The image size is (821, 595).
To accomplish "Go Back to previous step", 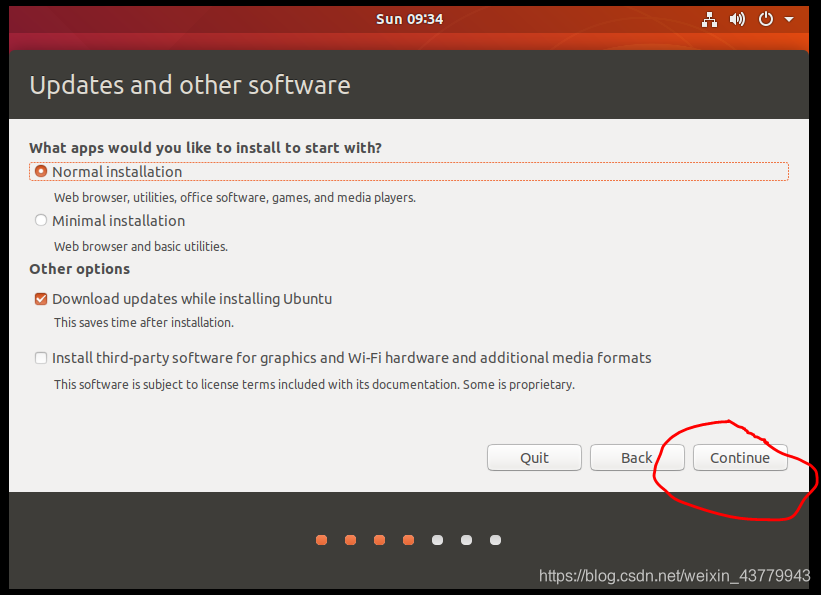I will pyautogui.click(x=637, y=457).
